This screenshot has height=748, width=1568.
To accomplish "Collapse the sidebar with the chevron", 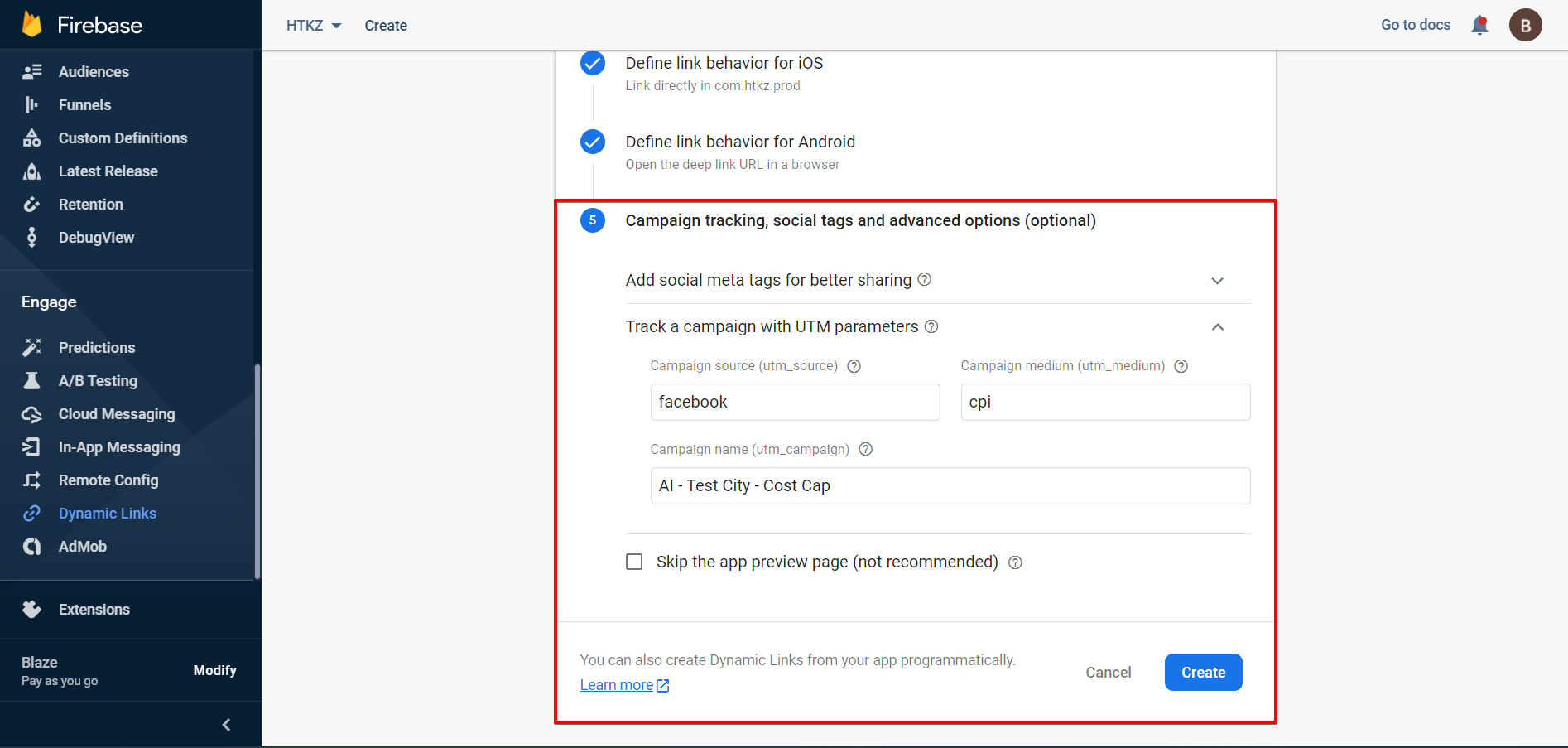I will click(x=226, y=725).
